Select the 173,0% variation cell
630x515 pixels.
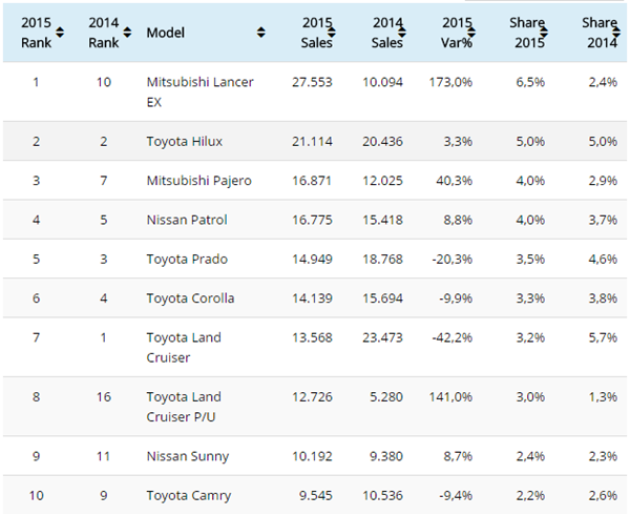coord(450,82)
